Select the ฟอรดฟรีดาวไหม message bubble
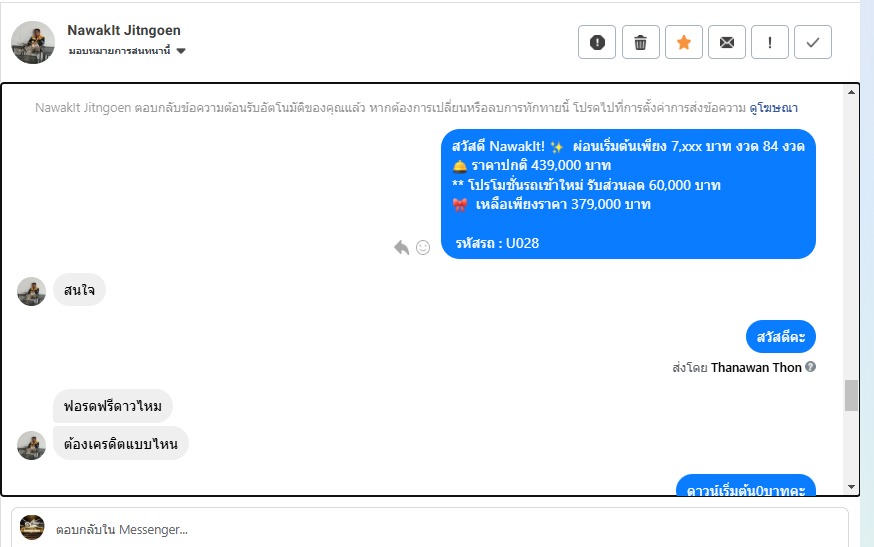This screenshot has height=547, width=874. [x=113, y=406]
